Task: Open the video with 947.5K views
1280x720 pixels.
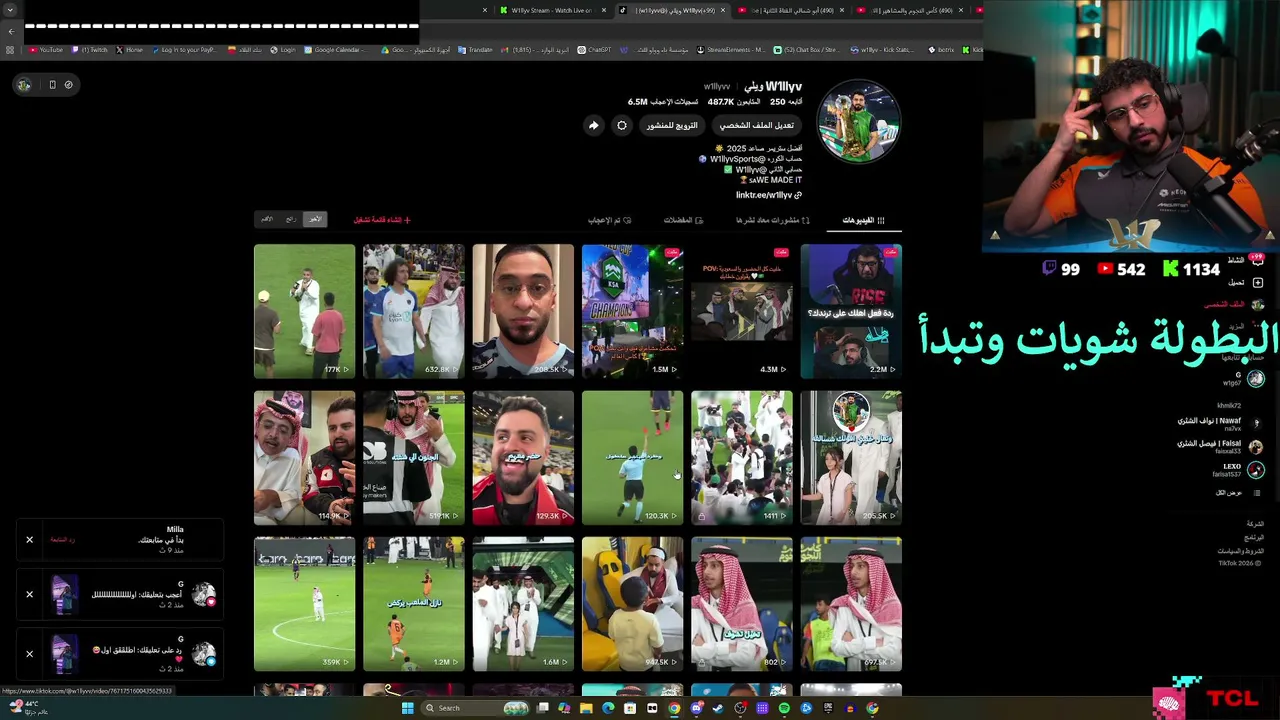Action: (x=632, y=604)
